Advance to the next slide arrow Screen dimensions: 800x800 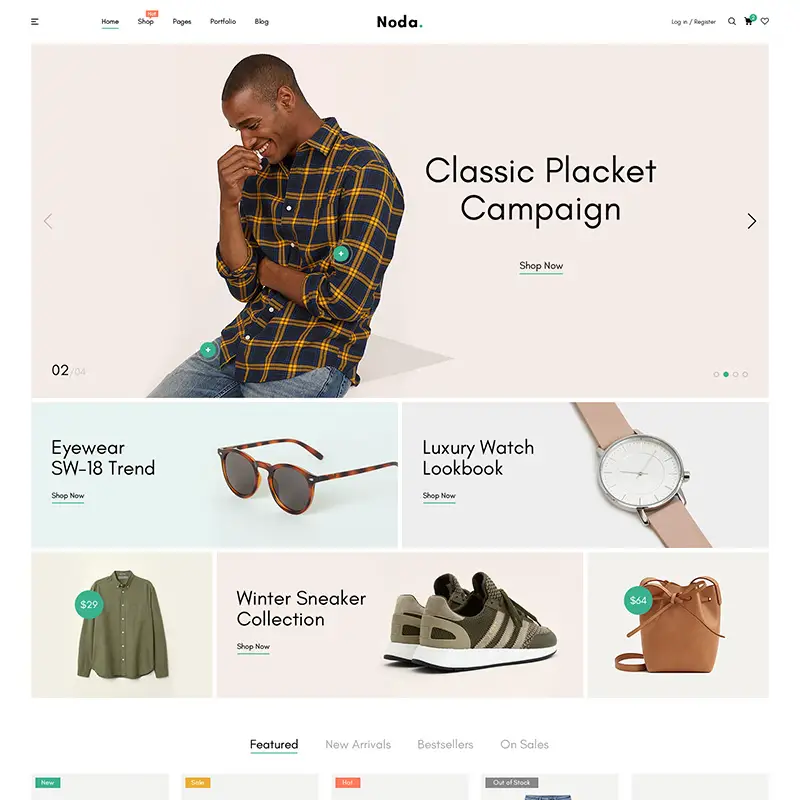[752, 221]
